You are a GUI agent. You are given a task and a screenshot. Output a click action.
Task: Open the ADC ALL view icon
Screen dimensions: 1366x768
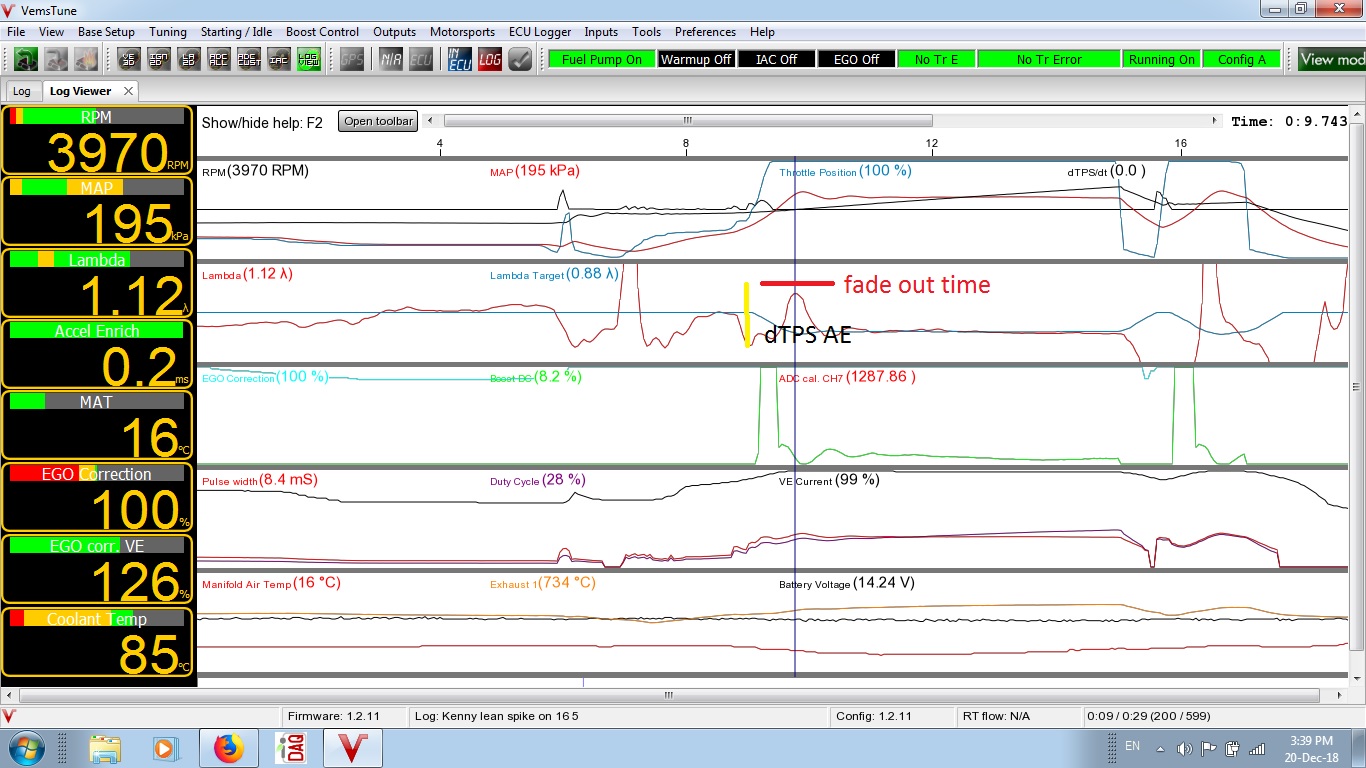click(219, 59)
